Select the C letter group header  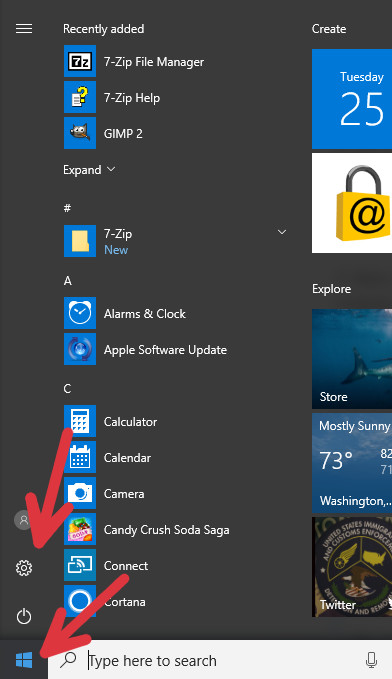pyautogui.click(x=67, y=388)
